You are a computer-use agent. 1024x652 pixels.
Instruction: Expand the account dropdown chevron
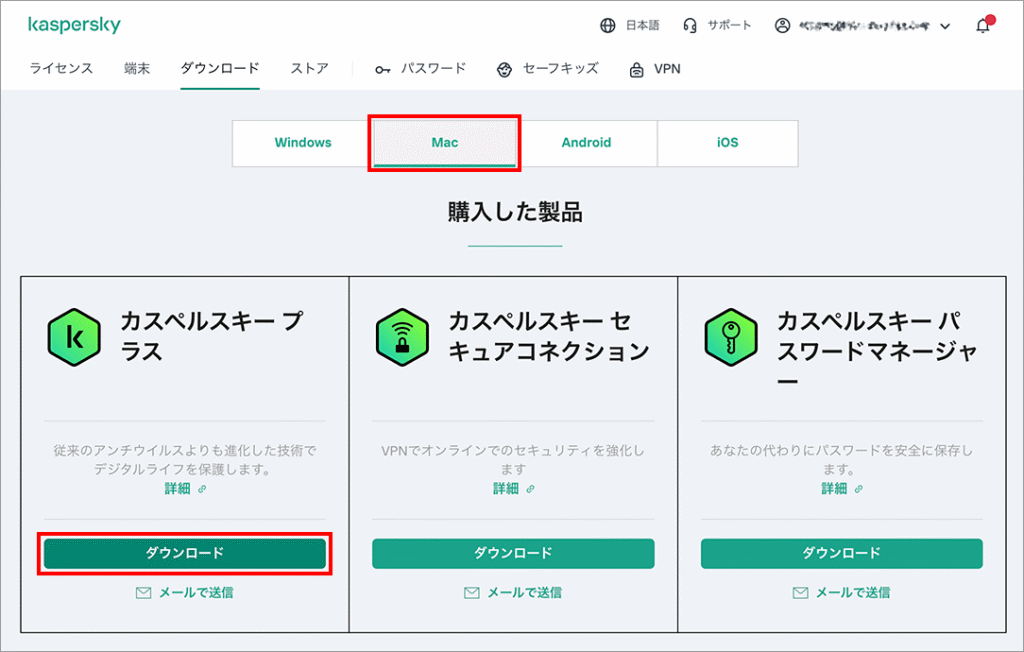945,26
